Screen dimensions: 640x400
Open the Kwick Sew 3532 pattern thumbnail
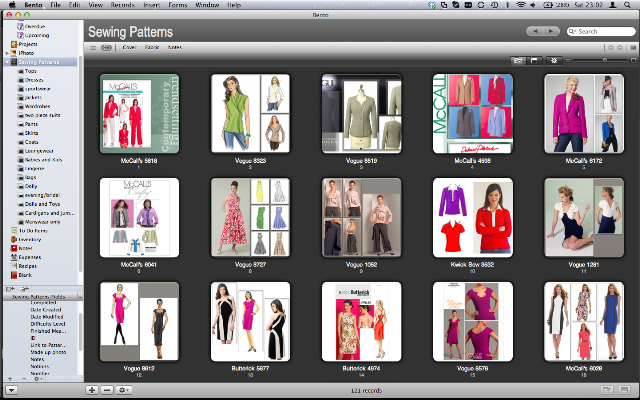point(472,218)
